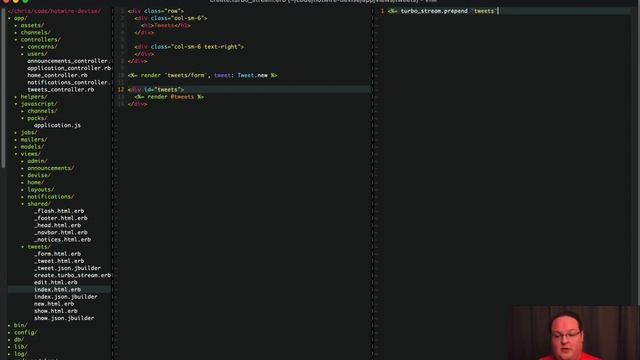Open _footer.html.erb partial

(60, 218)
